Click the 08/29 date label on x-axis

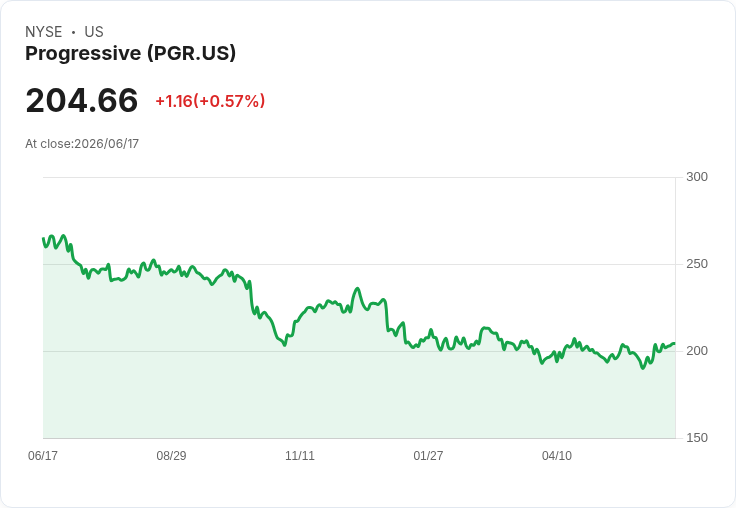[x=171, y=455]
